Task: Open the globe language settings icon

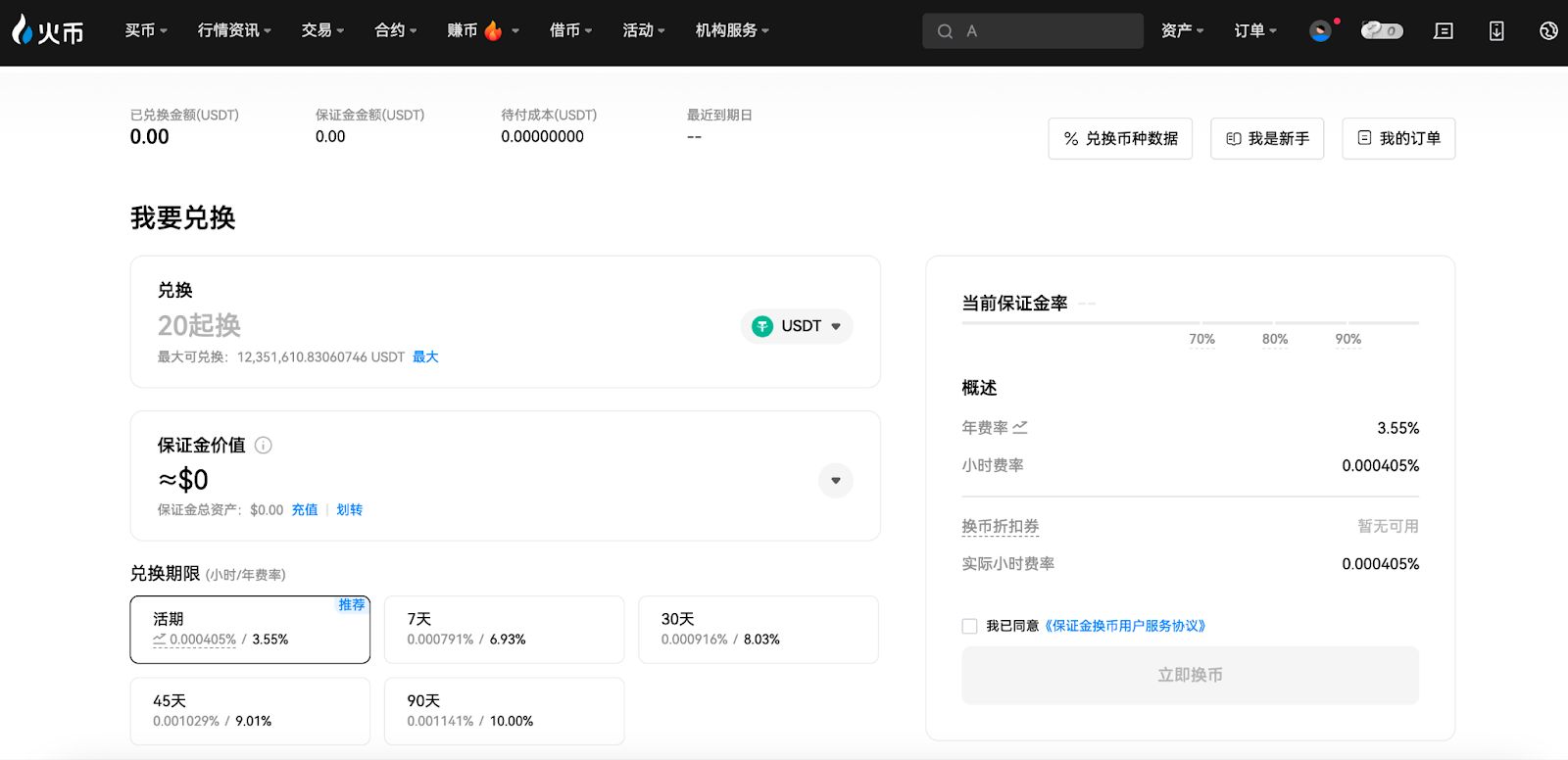Action: [x=1548, y=31]
